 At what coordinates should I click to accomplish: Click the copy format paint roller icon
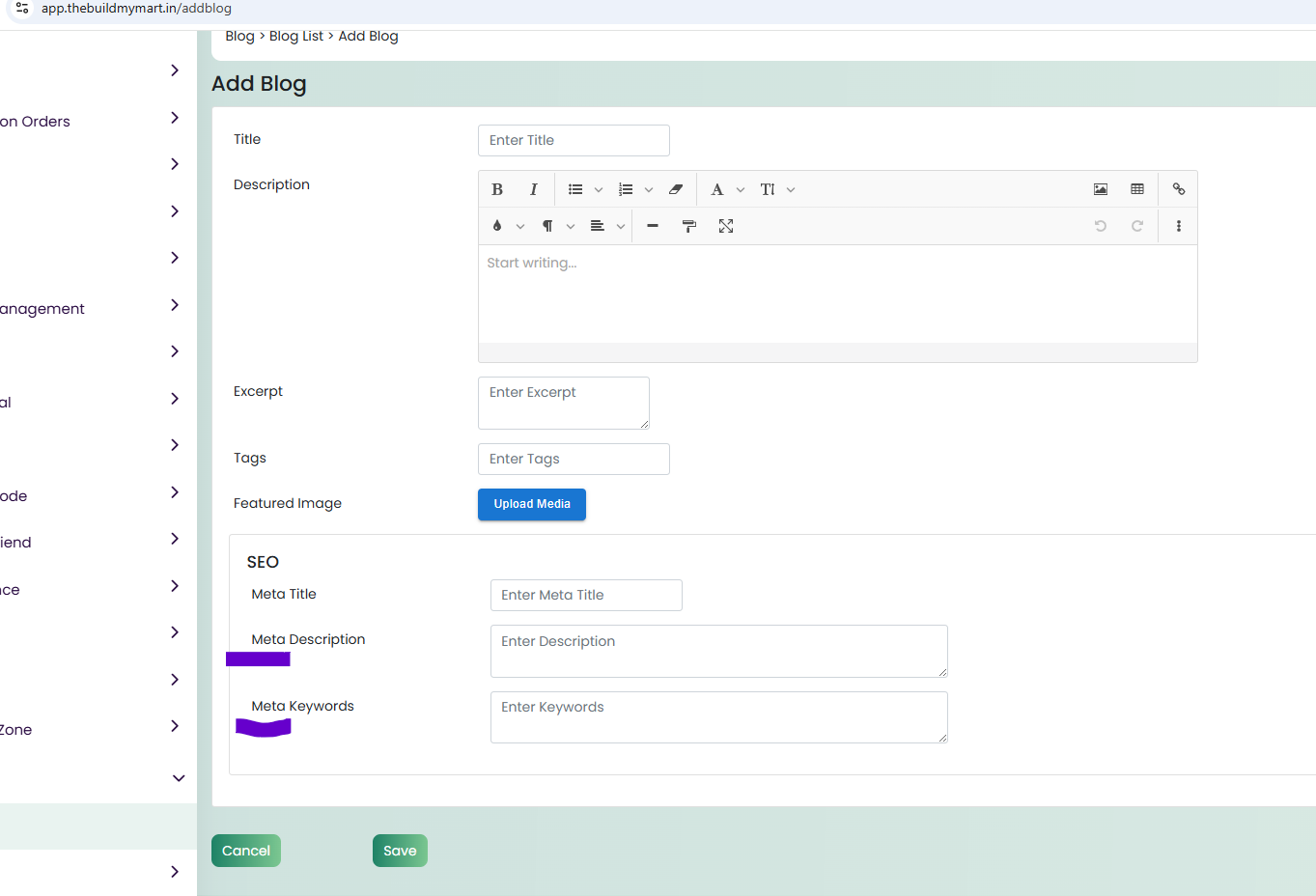click(x=689, y=226)
